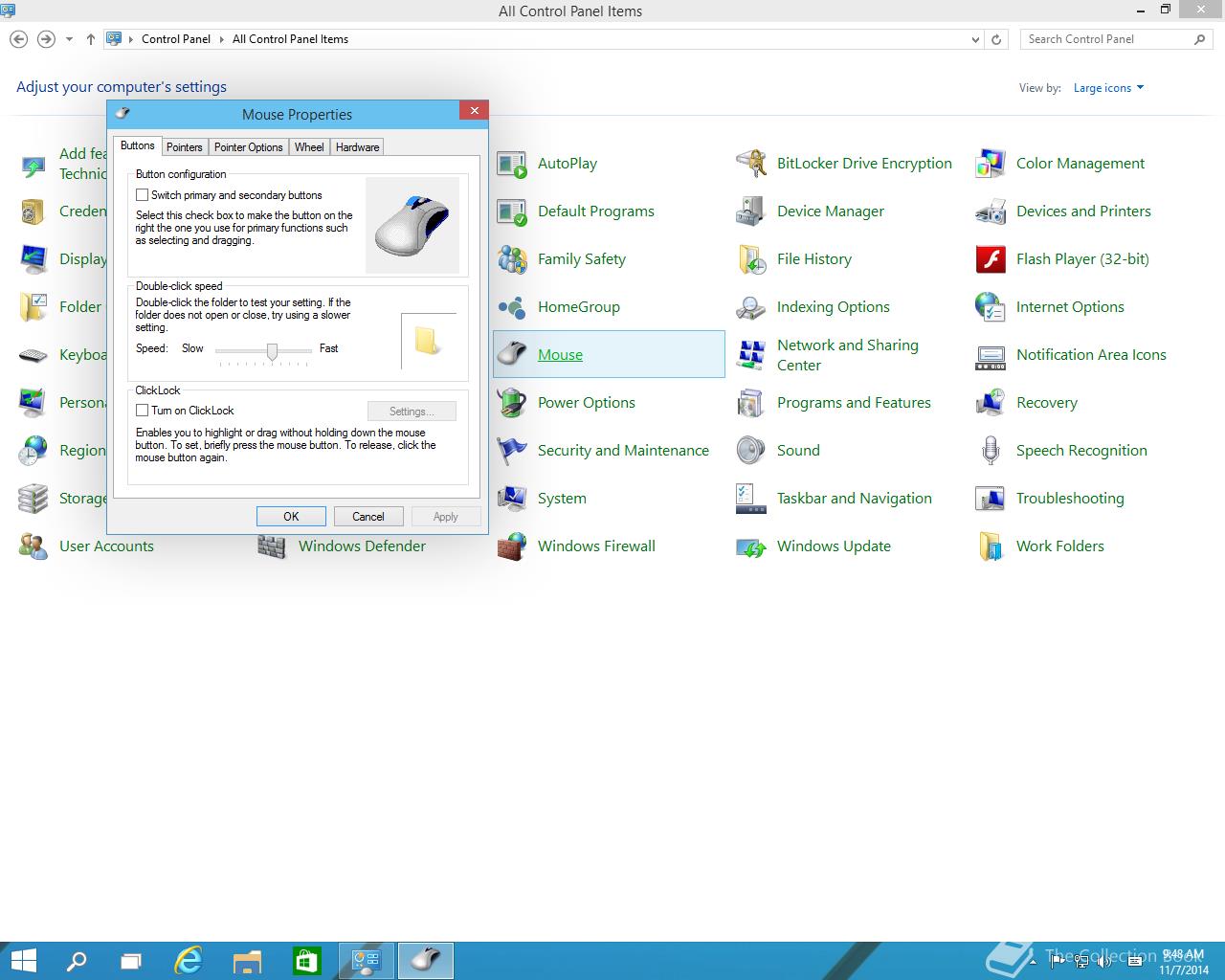Image resolution: width=1225 pixels, height=980 pixels.
Task: Open Taskbar and Navigation icon
Action: (x=751, y=499)
